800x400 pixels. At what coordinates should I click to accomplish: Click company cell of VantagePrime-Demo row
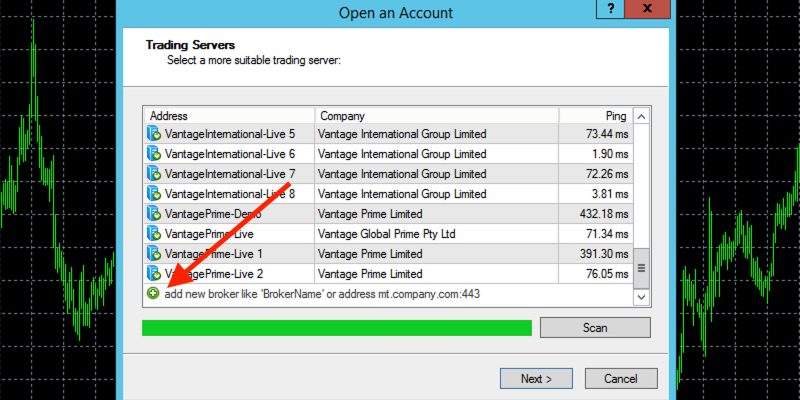[x=437, y=214]
